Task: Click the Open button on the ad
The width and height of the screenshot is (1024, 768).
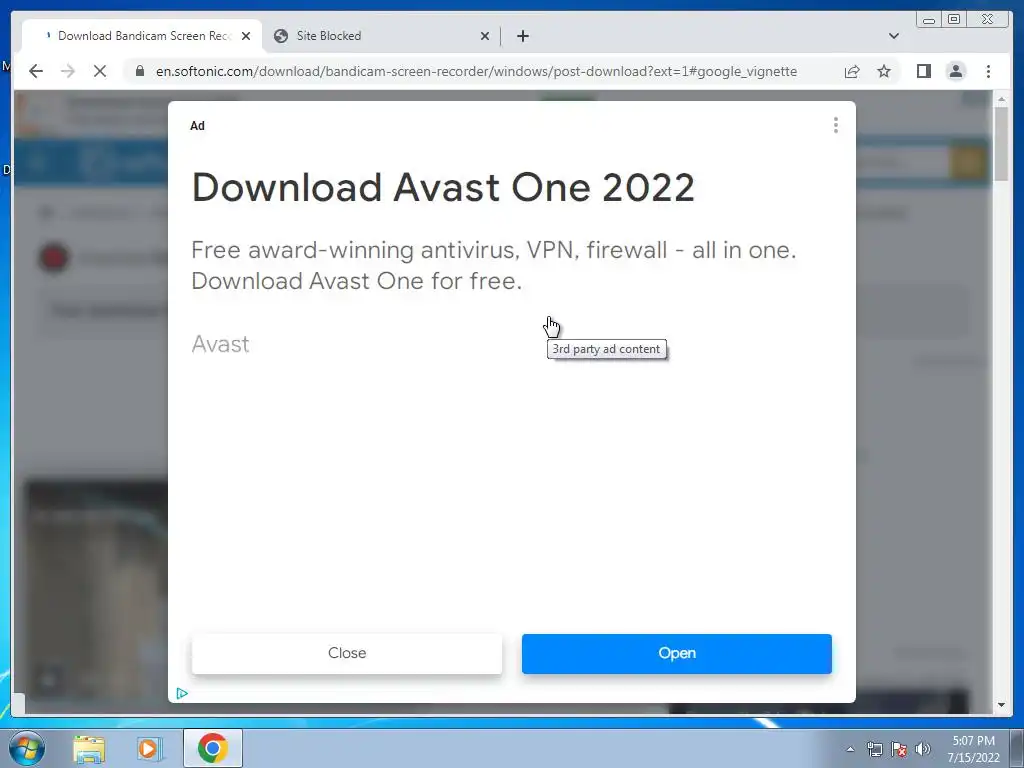Action: (x=677, y=653)
